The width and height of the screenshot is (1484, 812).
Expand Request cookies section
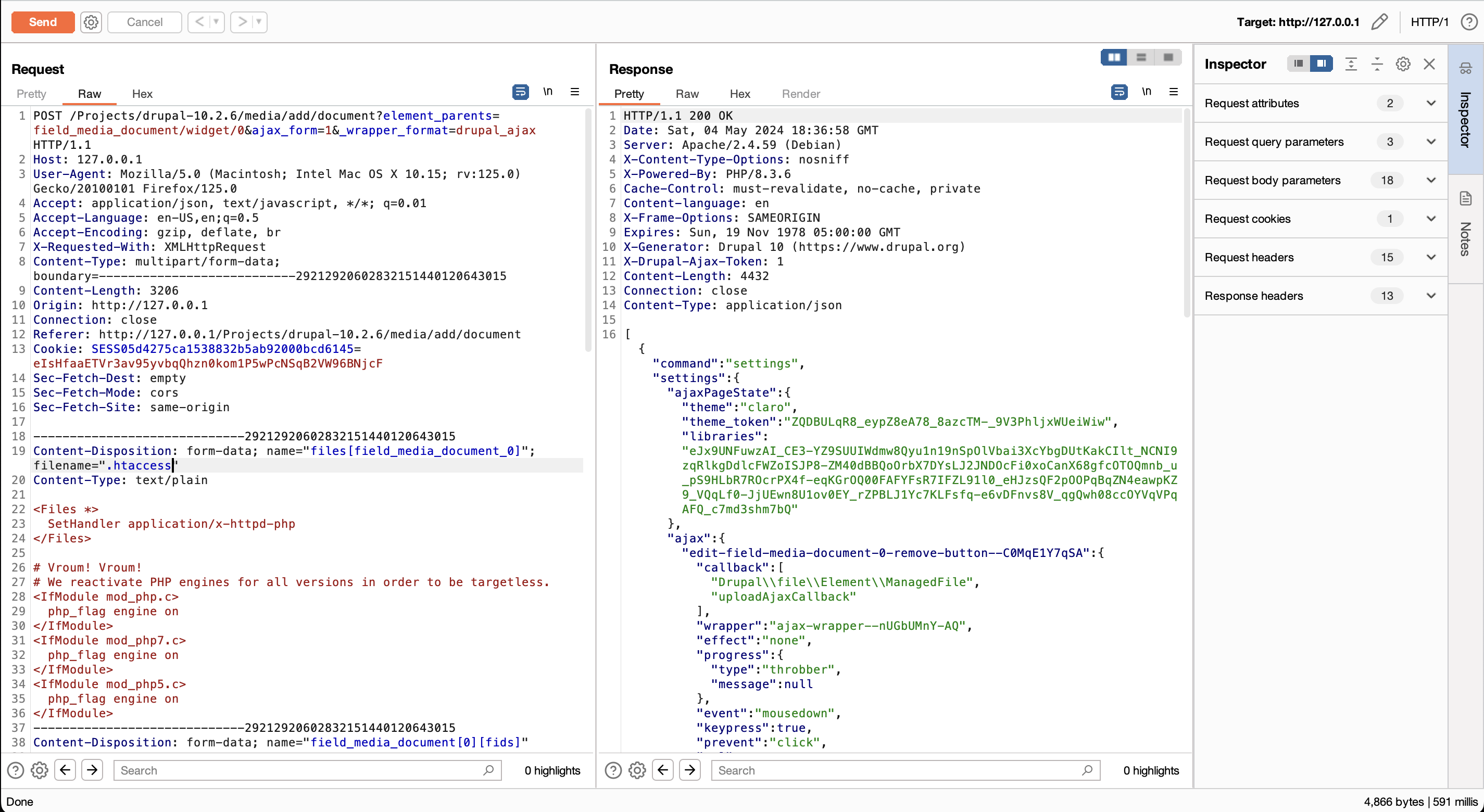coord(1430,219)
